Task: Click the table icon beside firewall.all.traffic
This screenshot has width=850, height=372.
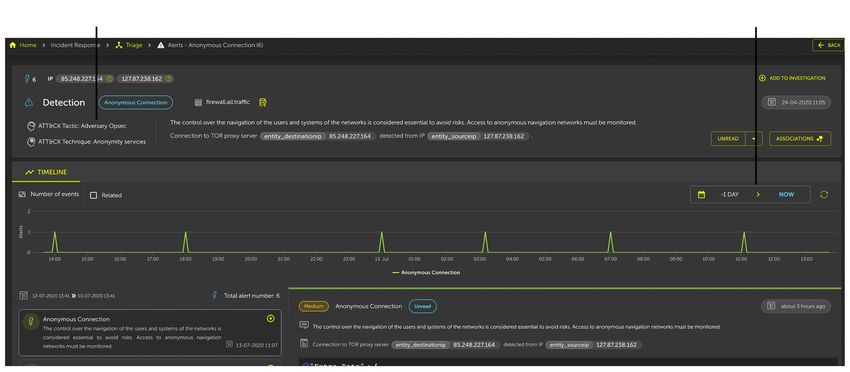Action: (198, 102)
